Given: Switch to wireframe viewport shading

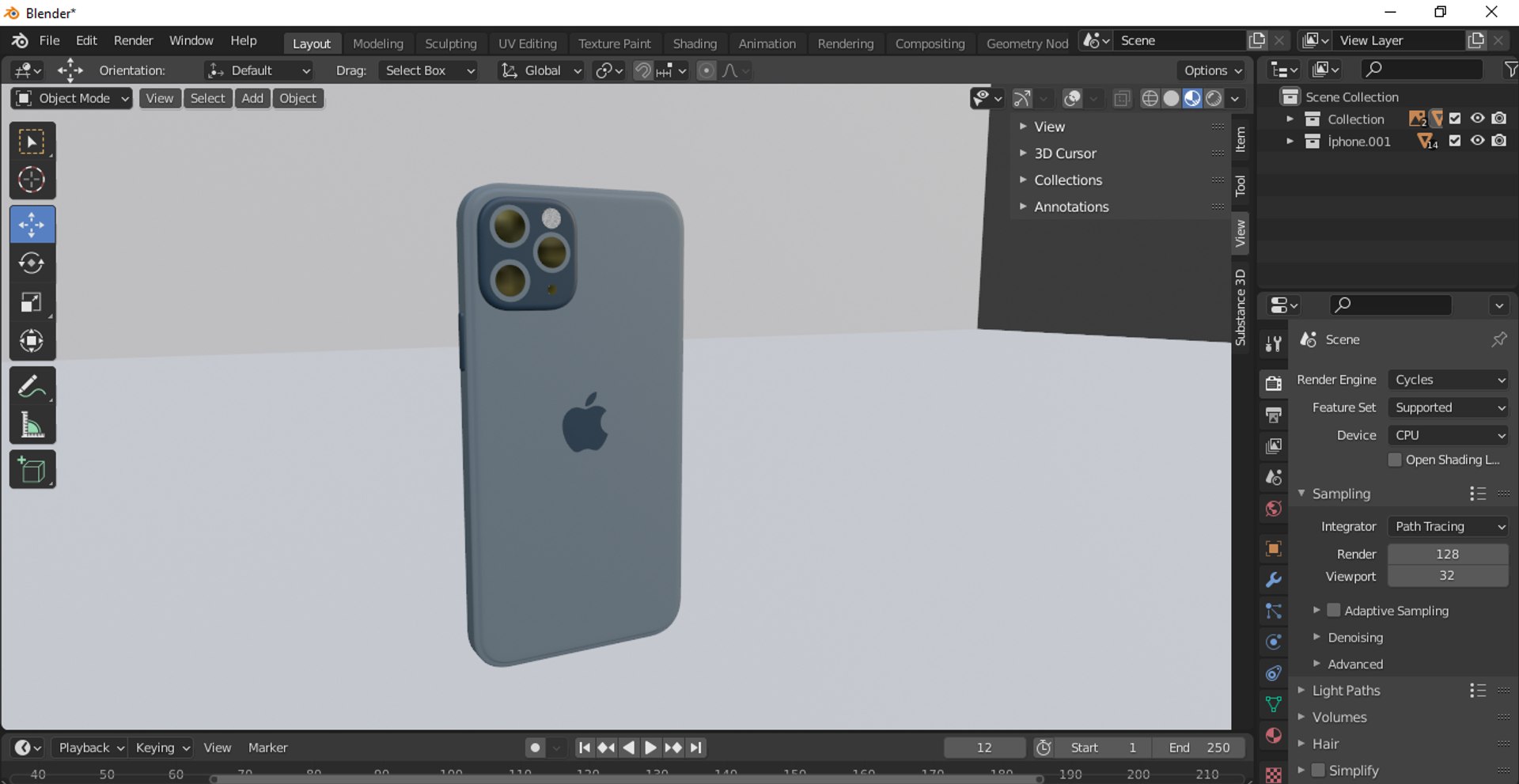Looking at the screenshot, I should coord(1150,98).
